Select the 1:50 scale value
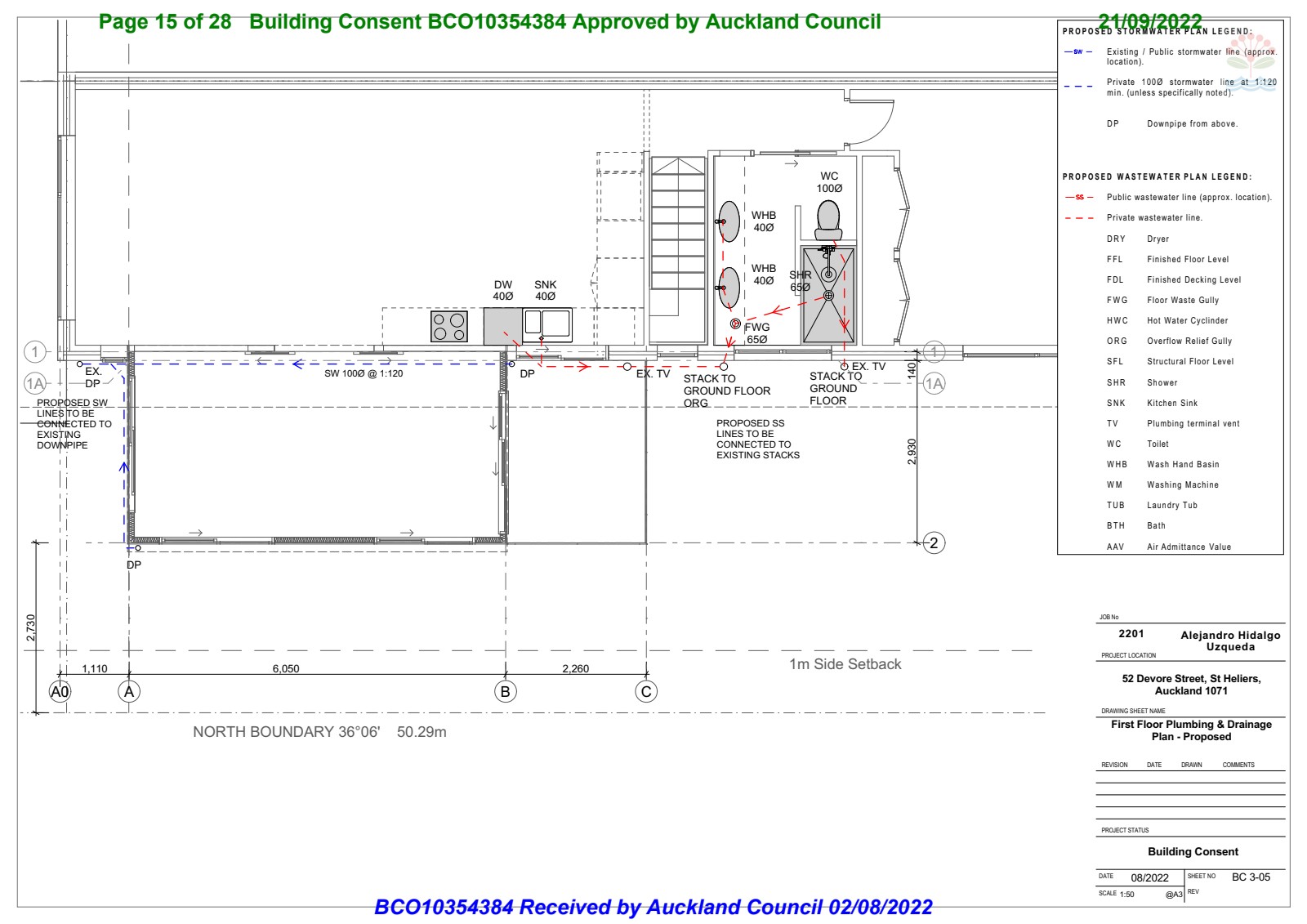Viewport: 1307px width, 924px height. (1127, 895)
